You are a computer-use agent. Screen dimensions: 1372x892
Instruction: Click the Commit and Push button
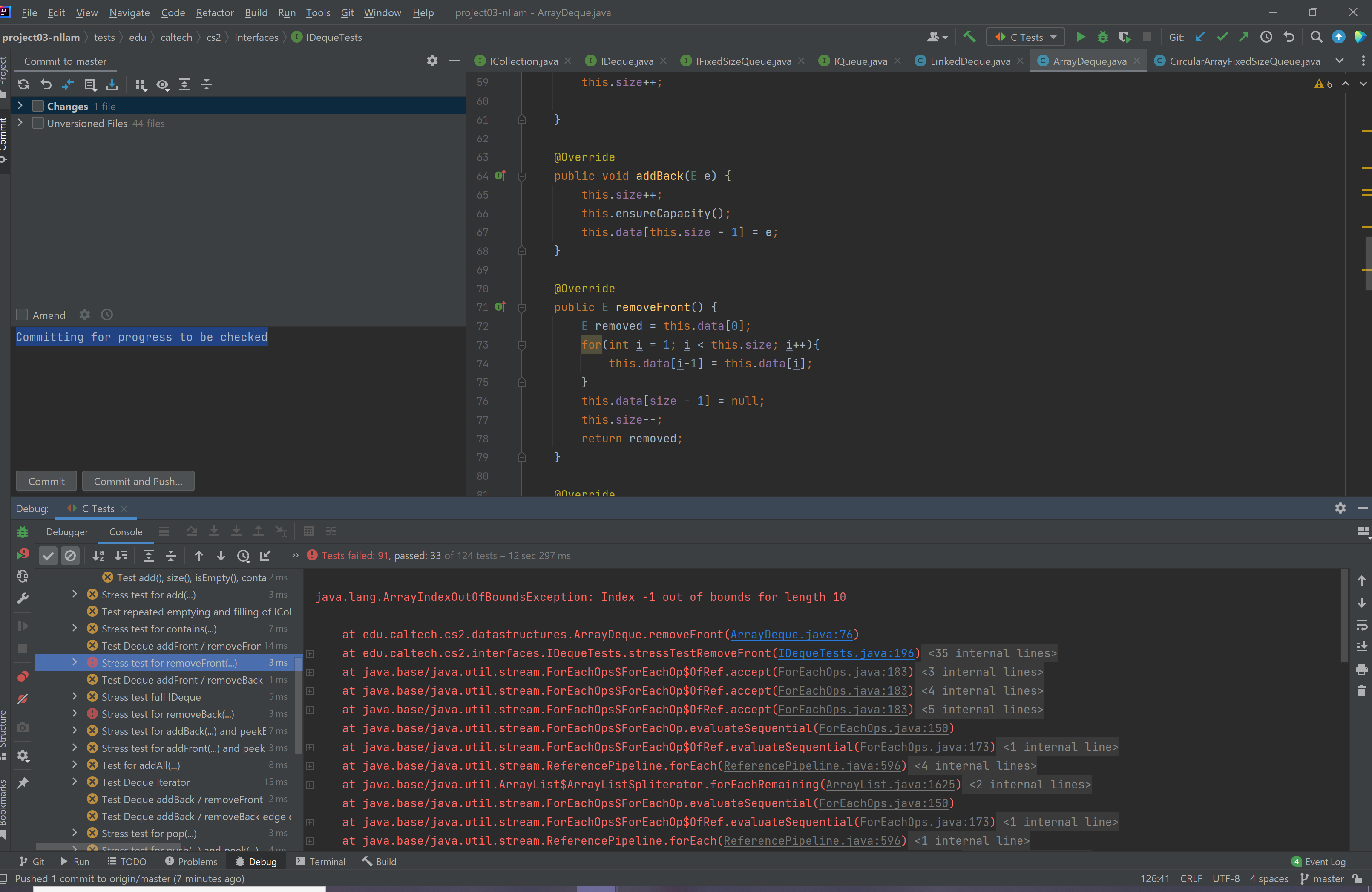coord(138,482)
